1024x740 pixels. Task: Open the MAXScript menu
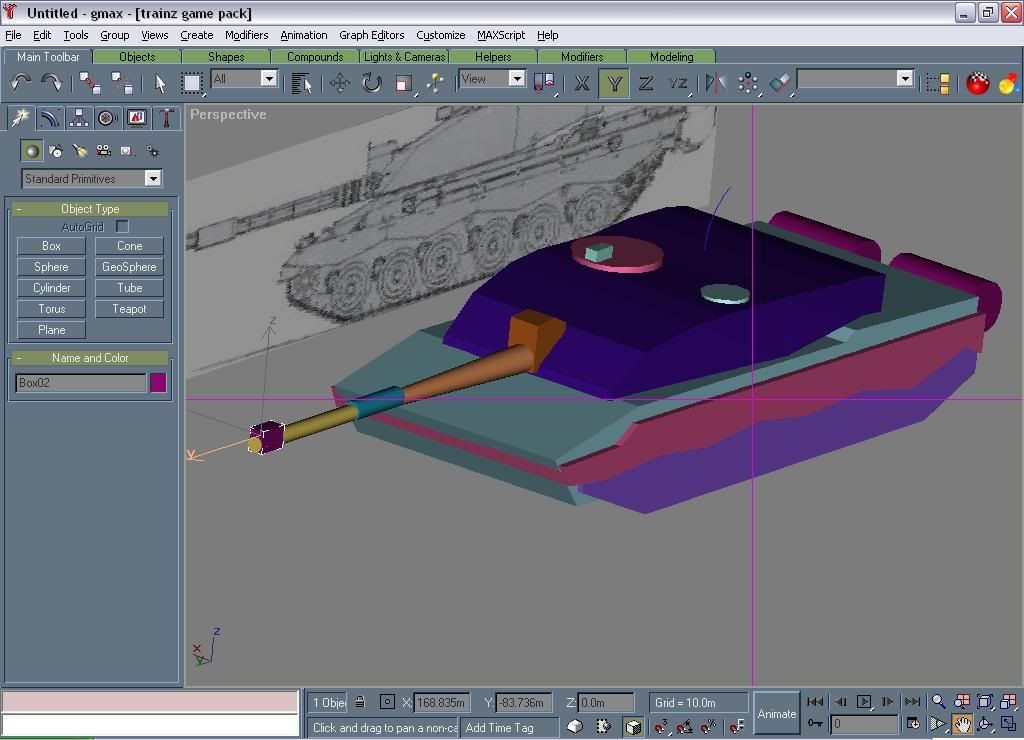[x=501, y=35]
